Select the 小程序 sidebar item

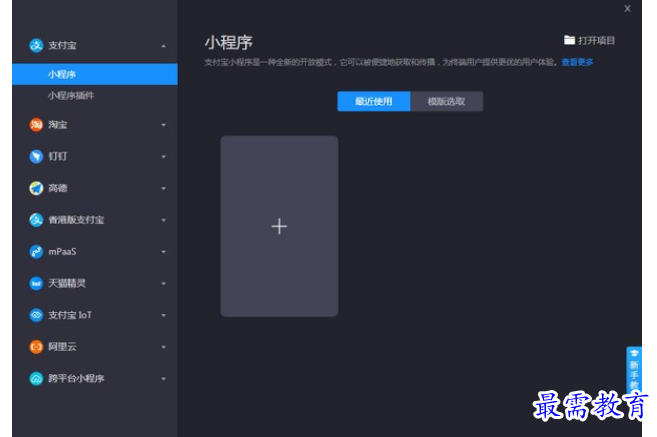95,74
